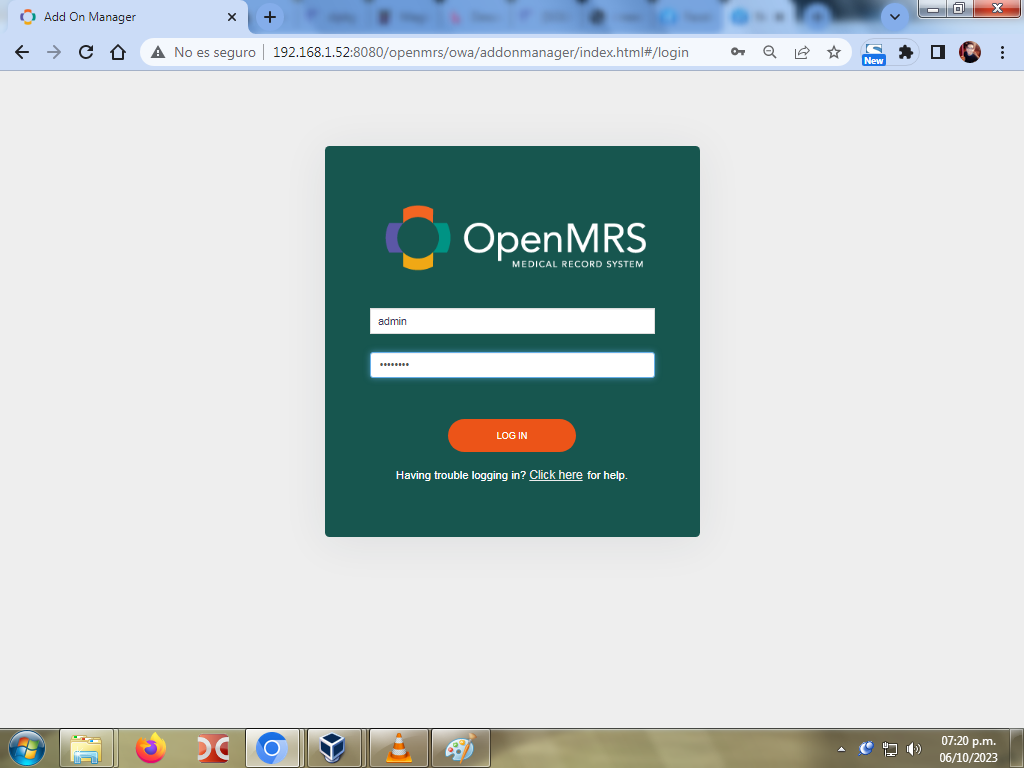Show hidden system tray icons
This screenshot has height=768, width=1024.
click(x=841, y=749)
